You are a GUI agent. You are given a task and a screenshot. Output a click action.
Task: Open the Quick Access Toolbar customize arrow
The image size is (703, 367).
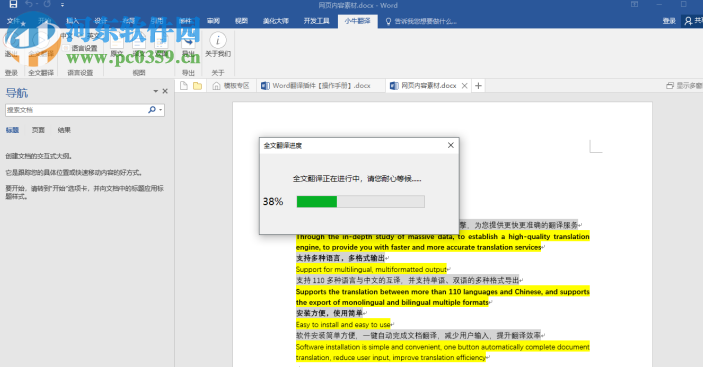click(62, 5)
